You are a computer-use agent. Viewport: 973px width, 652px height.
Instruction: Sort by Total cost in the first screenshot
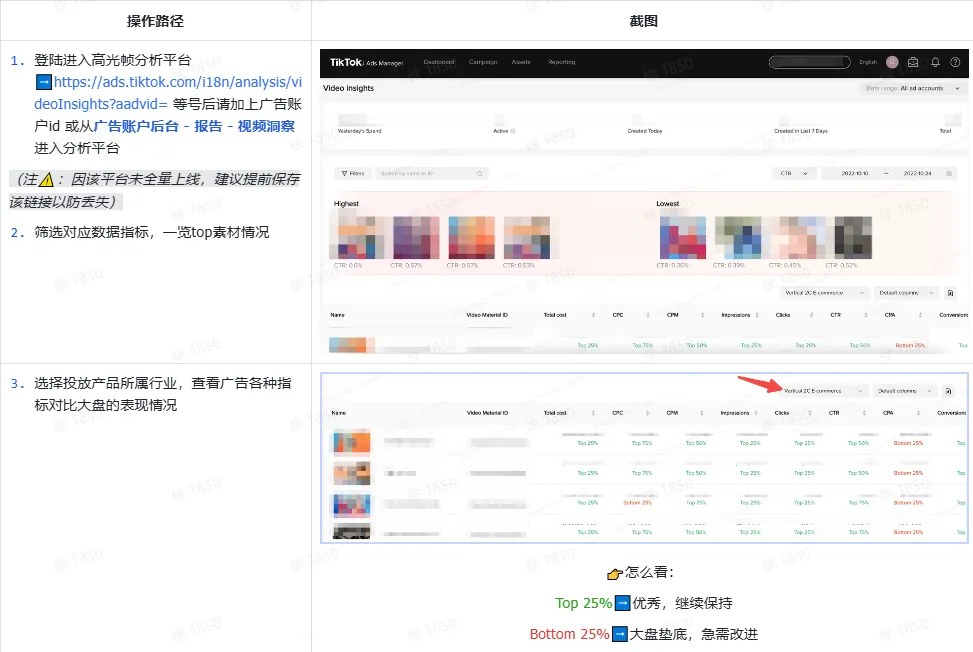pyautogui.click(x=594, y=315)
